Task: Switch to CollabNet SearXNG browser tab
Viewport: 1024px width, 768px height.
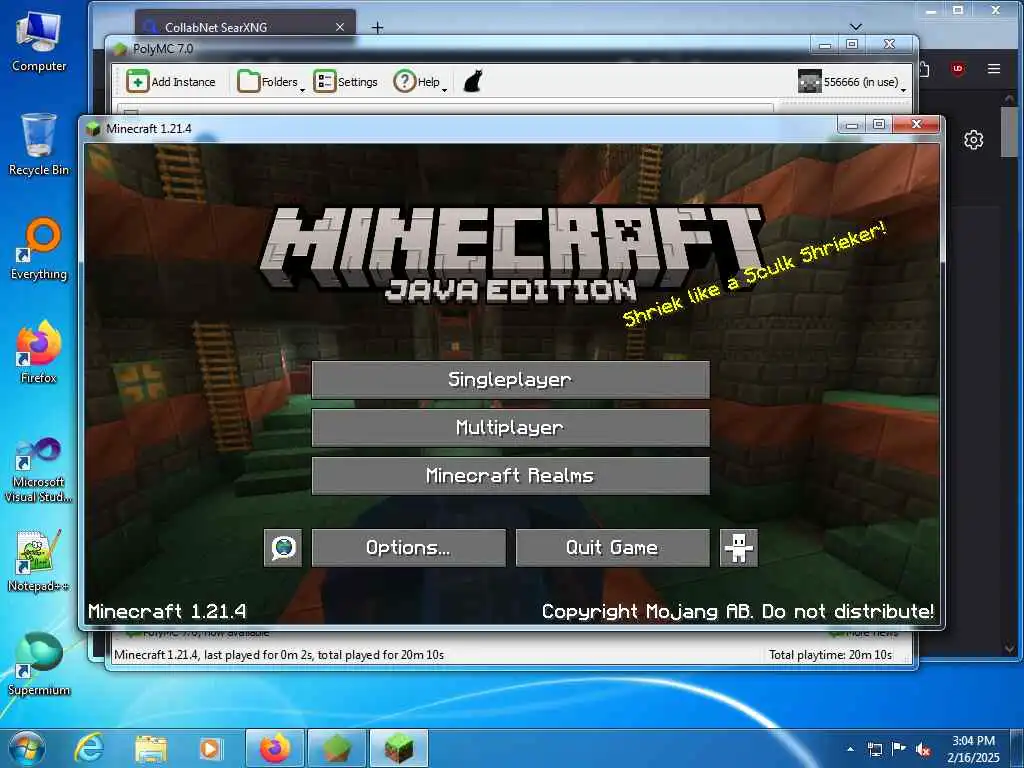Action: pos(245,27)
